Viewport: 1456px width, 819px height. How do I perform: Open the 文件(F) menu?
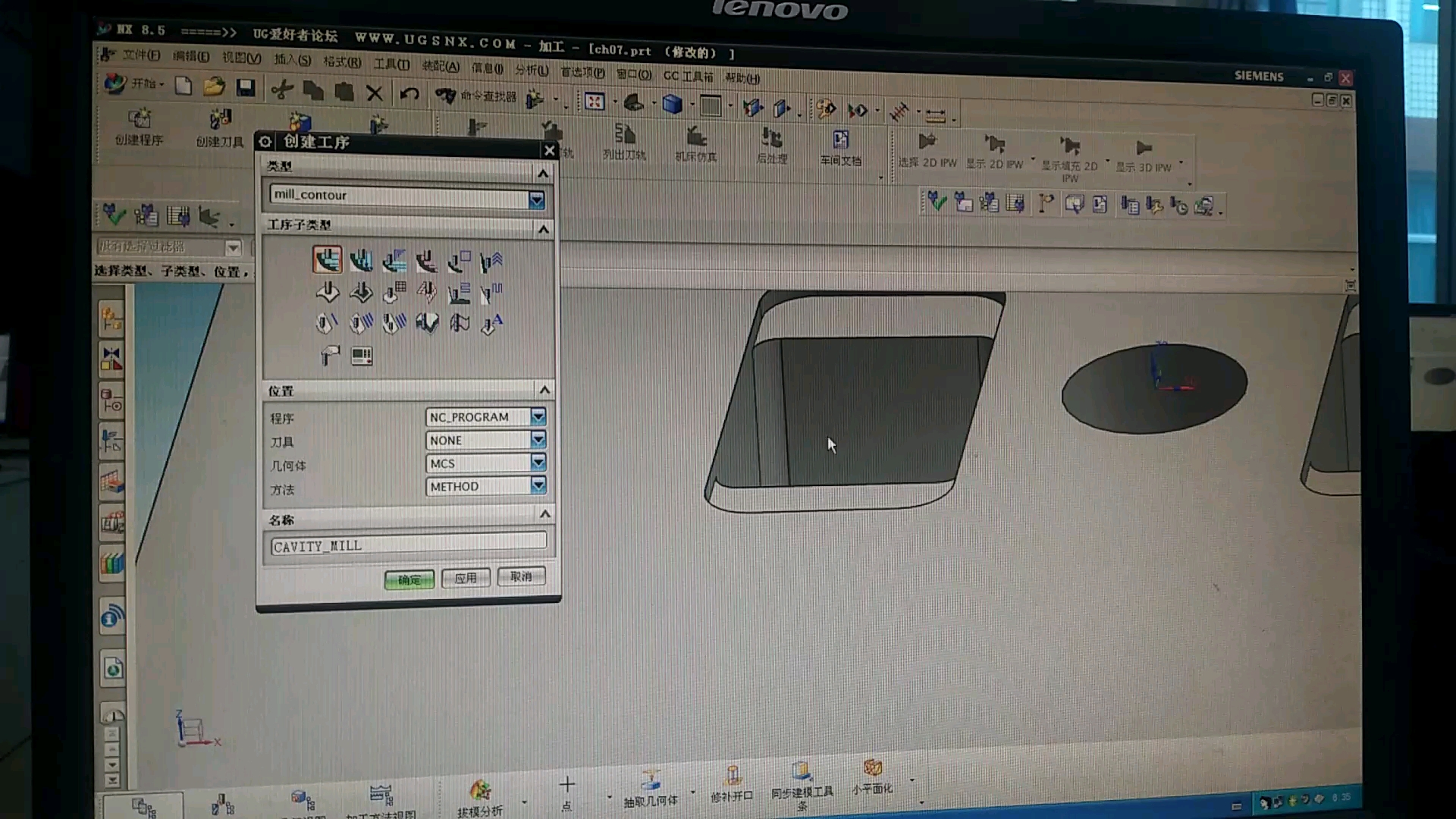tap(141, 55)
